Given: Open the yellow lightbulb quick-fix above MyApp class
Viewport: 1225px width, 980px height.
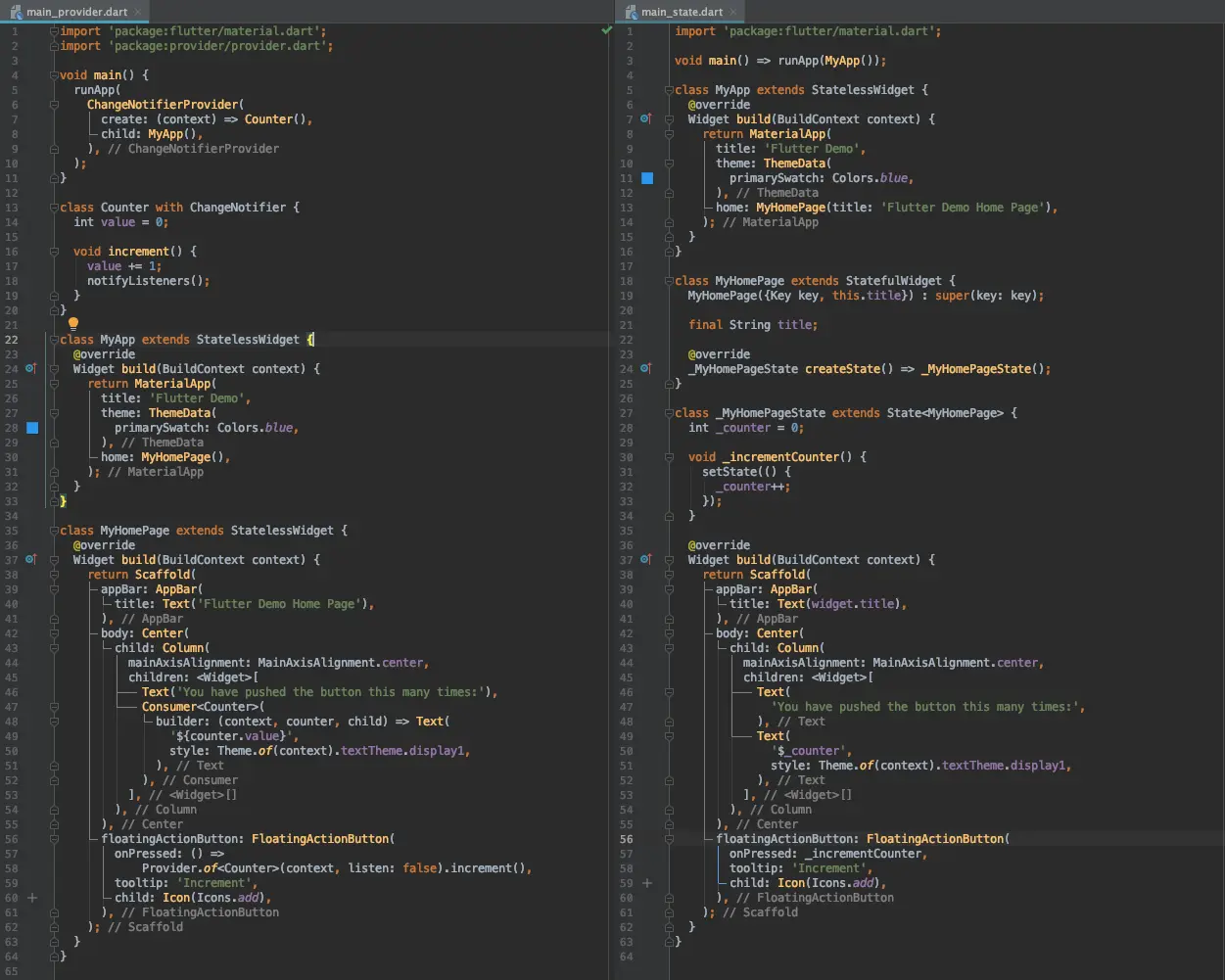Looking at the screenshot, I should pos(72,324).
